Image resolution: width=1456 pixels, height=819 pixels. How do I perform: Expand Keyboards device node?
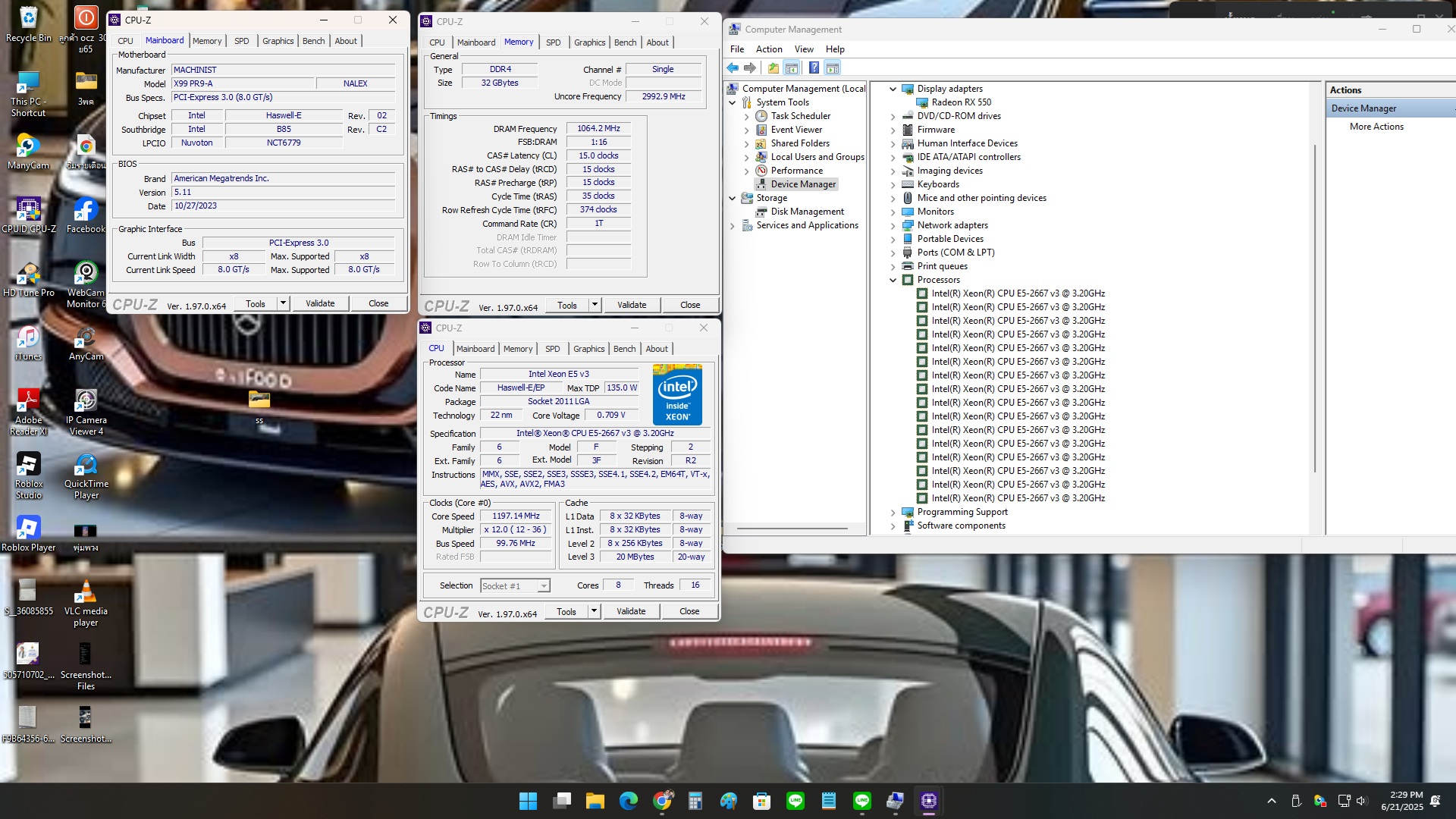[x=893, y=184]
